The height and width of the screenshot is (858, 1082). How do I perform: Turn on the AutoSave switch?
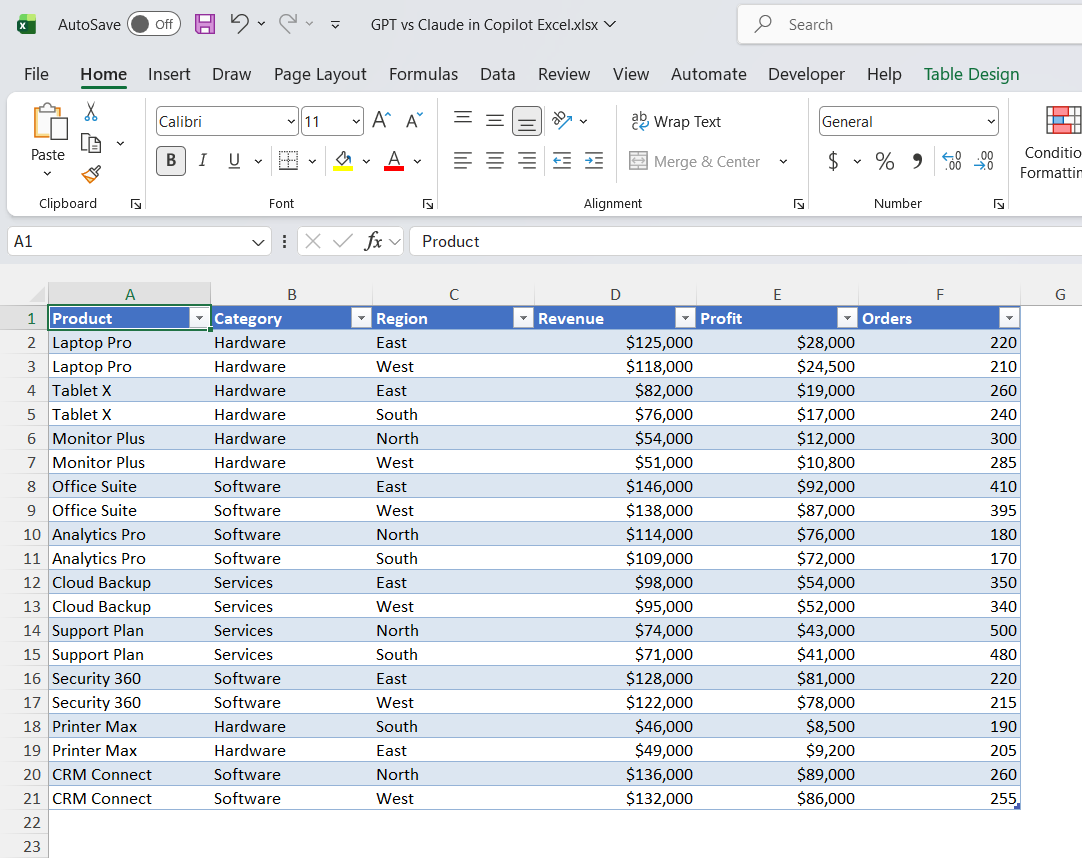153,24
